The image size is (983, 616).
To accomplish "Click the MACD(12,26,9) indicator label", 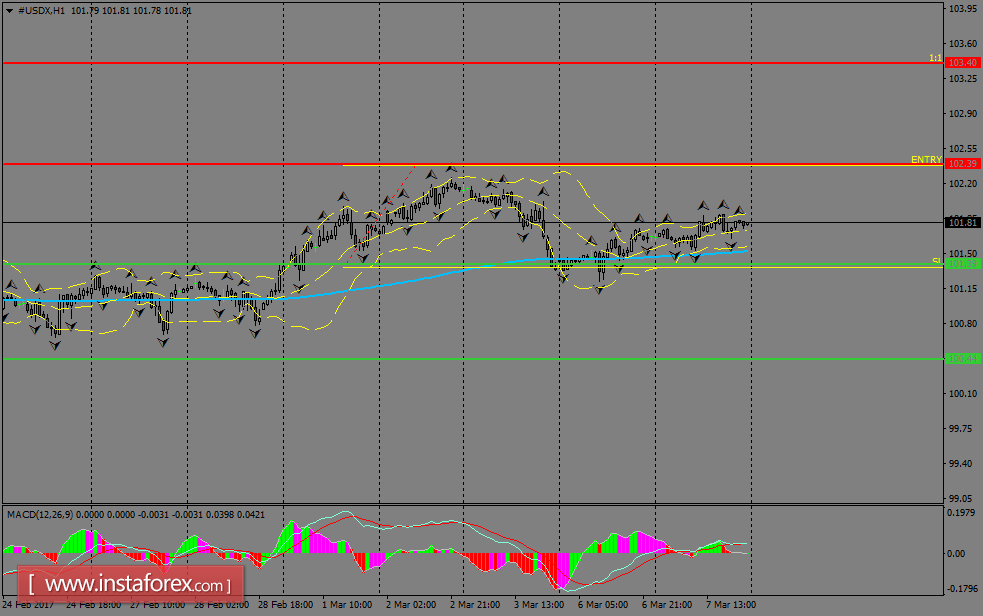I will pyautogui.click(x=44, y=514).
